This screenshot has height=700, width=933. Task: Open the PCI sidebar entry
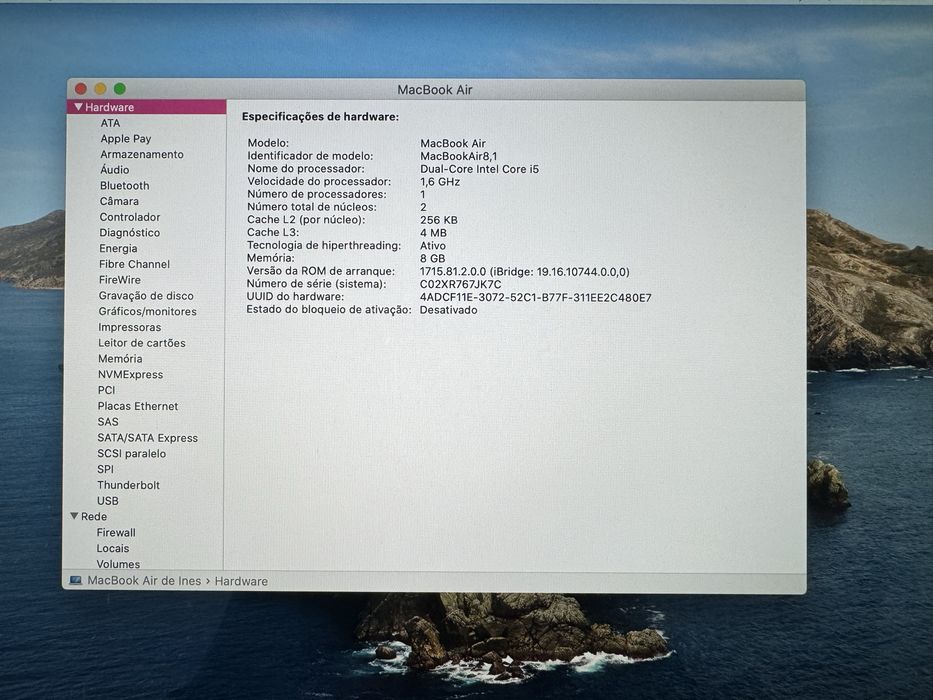coord(106,390)
